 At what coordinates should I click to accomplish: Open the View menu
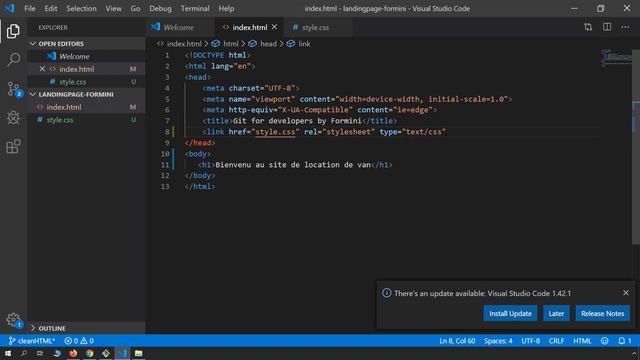[x=113, y=8]
